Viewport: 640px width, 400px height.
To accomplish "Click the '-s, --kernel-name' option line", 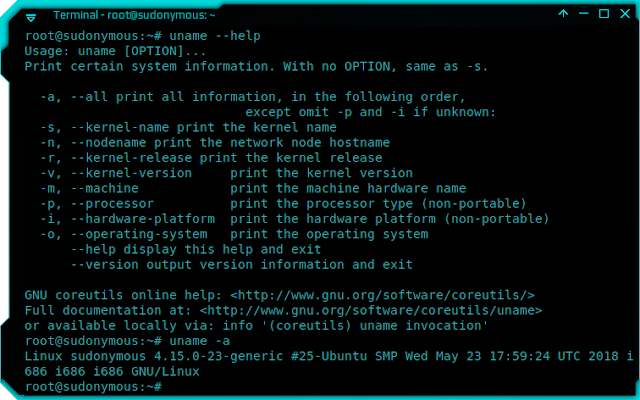I will [188, 127].
